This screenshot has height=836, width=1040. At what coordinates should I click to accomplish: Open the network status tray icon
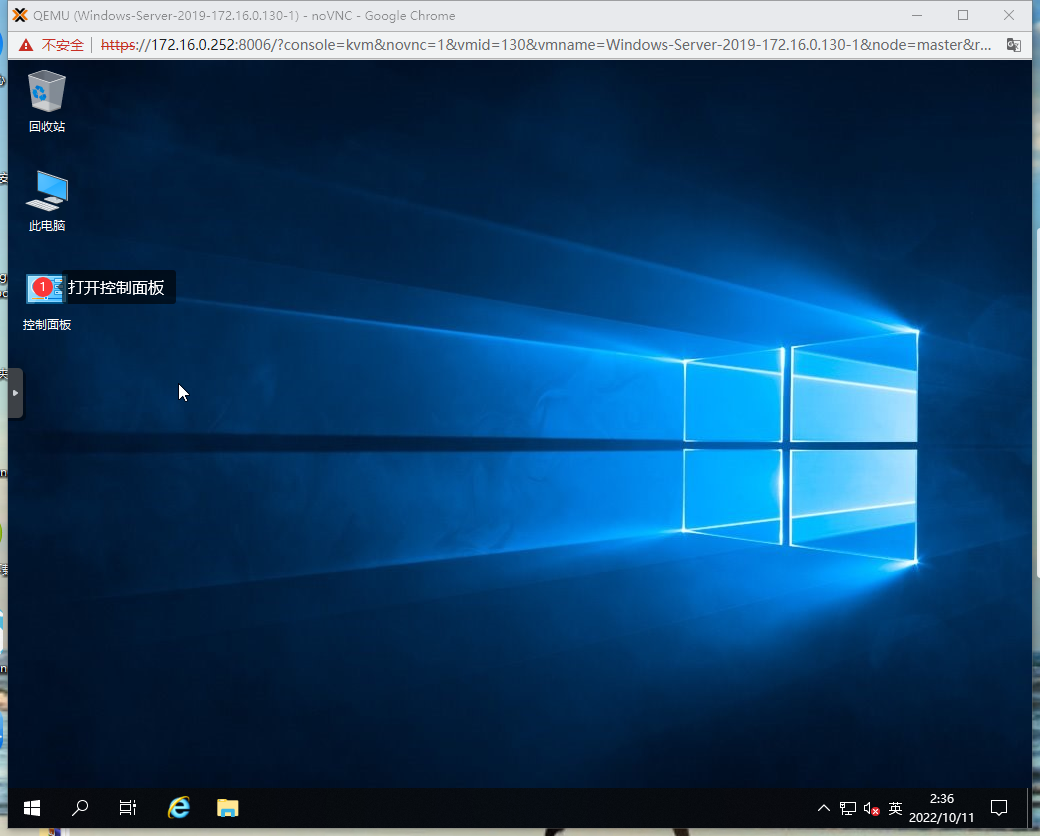[848, 807]
